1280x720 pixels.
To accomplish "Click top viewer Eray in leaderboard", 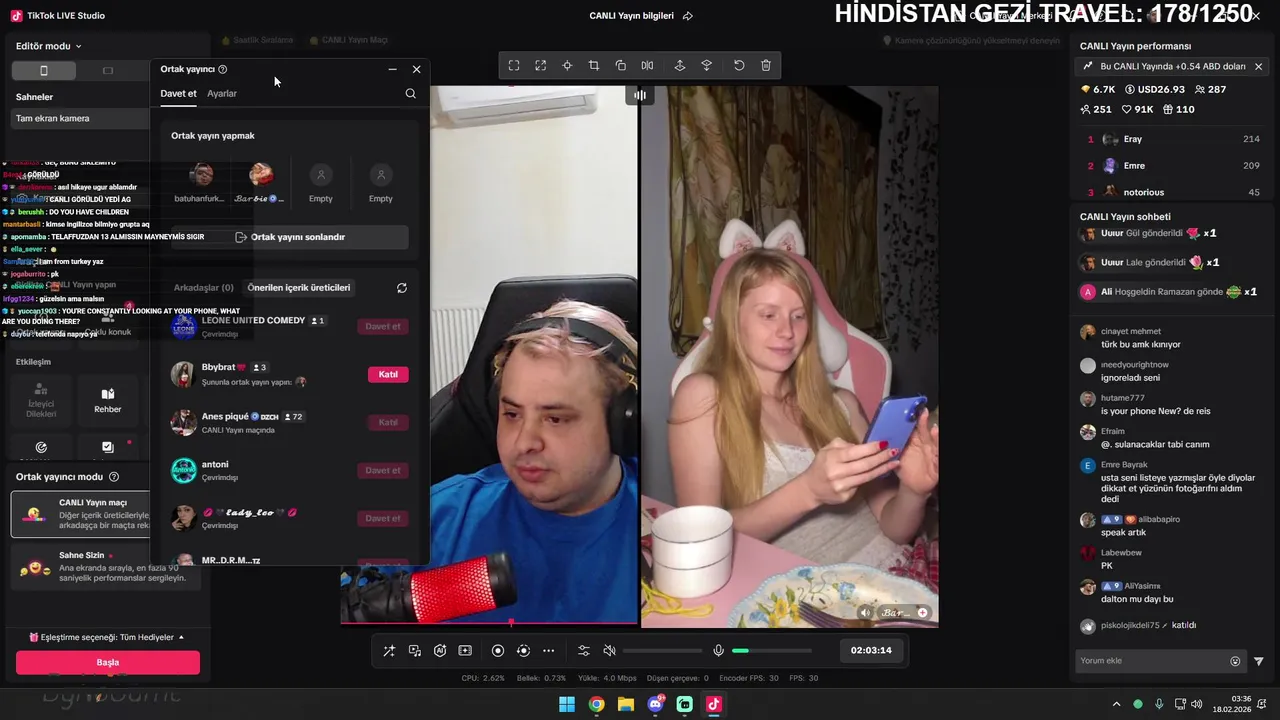I will (1173, 139).
